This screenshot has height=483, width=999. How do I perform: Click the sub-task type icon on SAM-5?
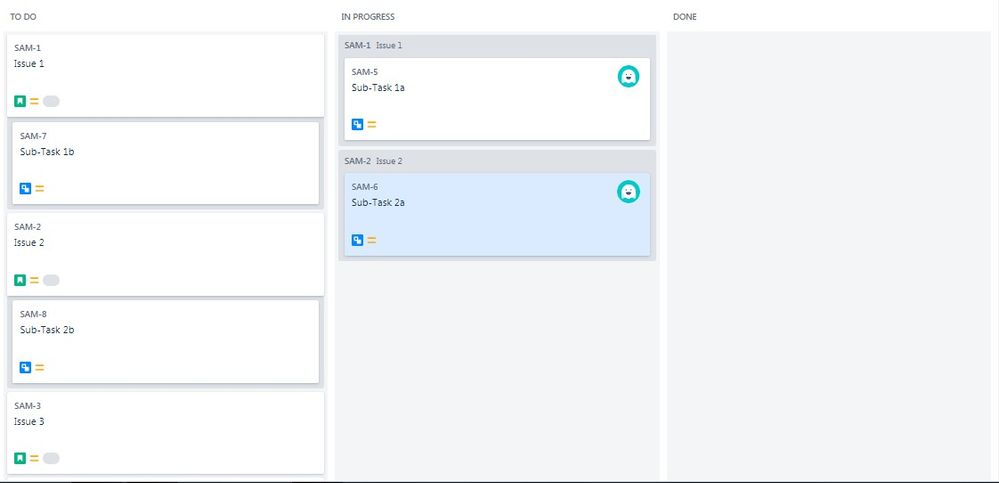point(357,125)
